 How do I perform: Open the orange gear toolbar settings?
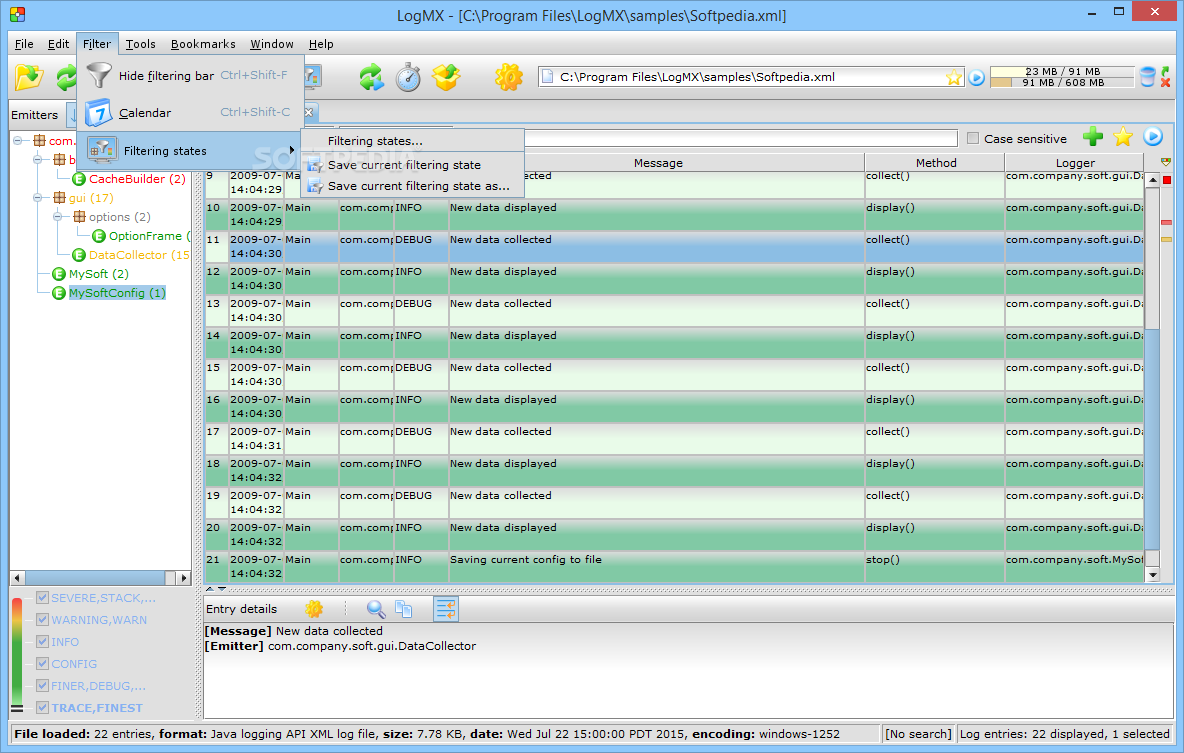pyautogui.click(x=509, y=77)
